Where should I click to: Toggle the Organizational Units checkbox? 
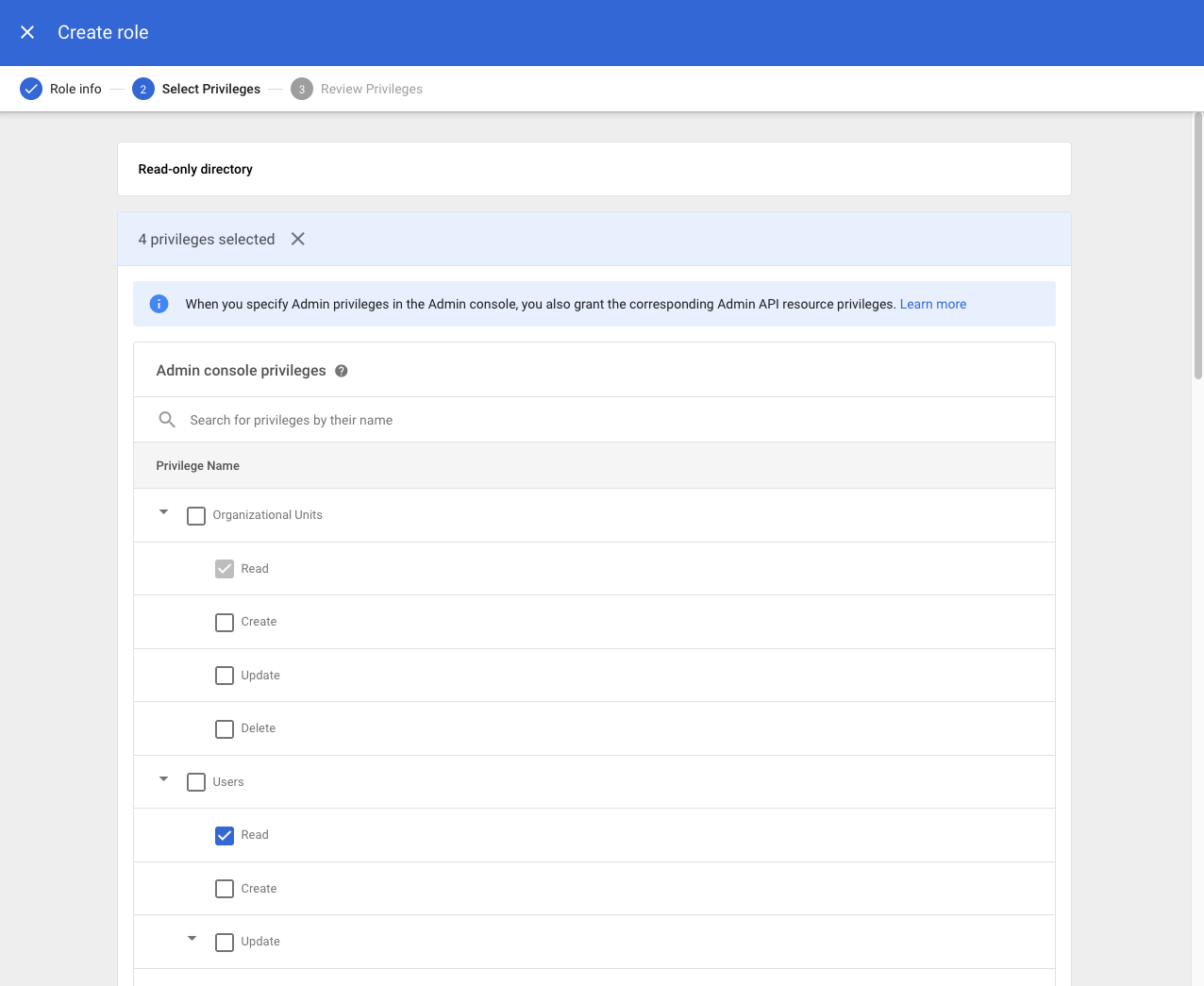[196, 516]
